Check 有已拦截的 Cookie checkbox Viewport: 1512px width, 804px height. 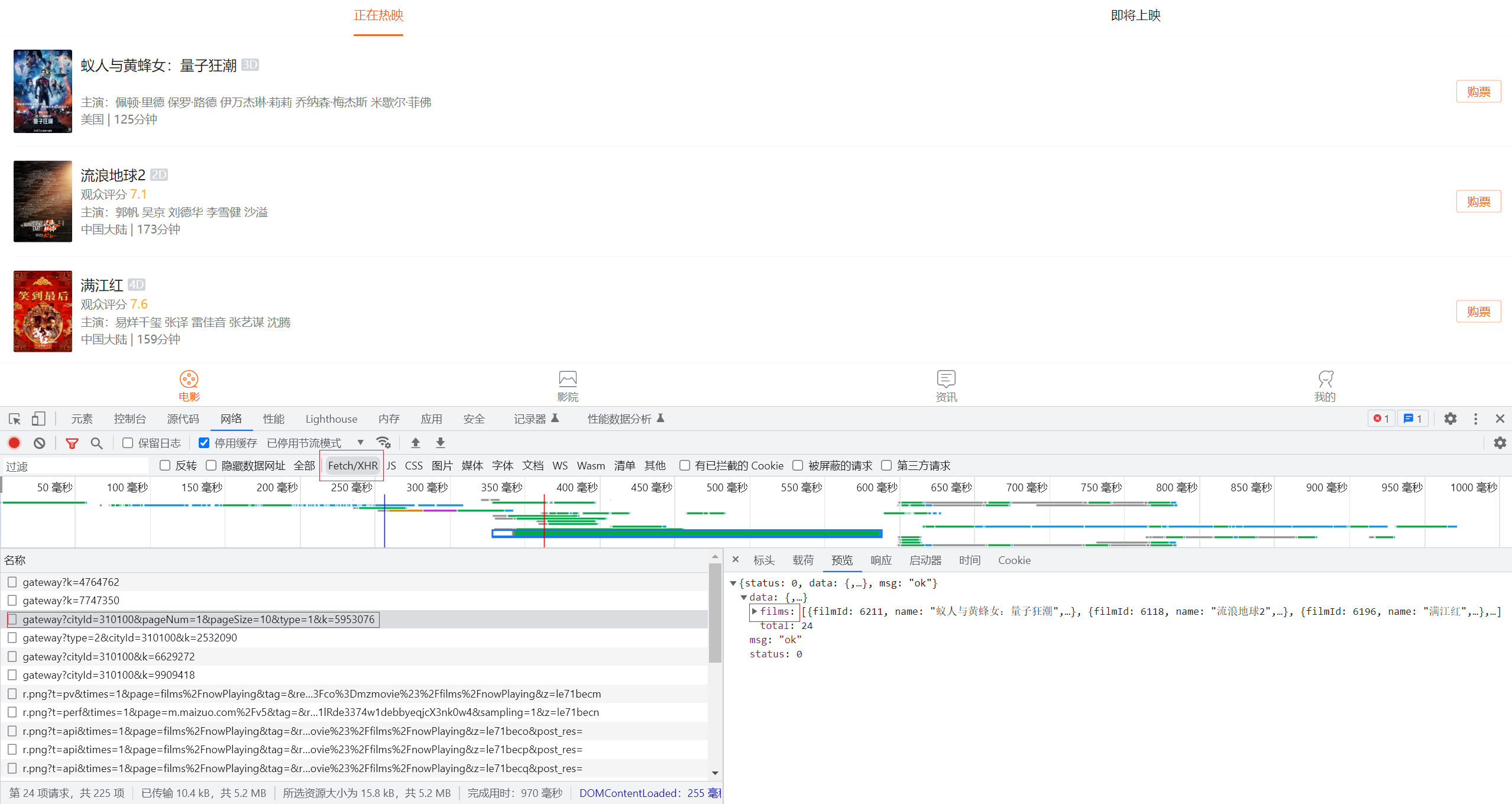click(685, 465)
